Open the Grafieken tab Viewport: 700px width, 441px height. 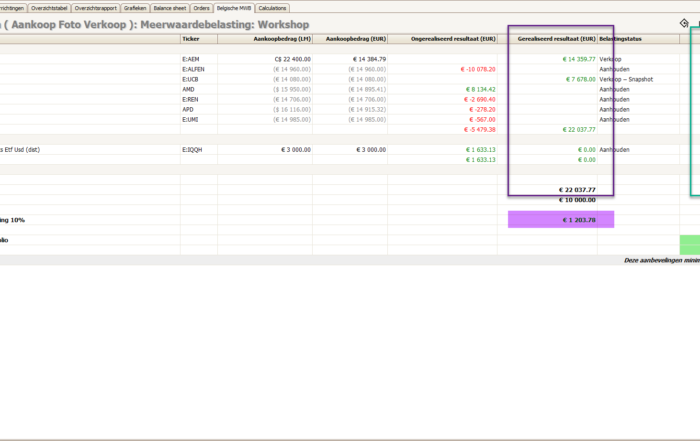click(135, 8)
